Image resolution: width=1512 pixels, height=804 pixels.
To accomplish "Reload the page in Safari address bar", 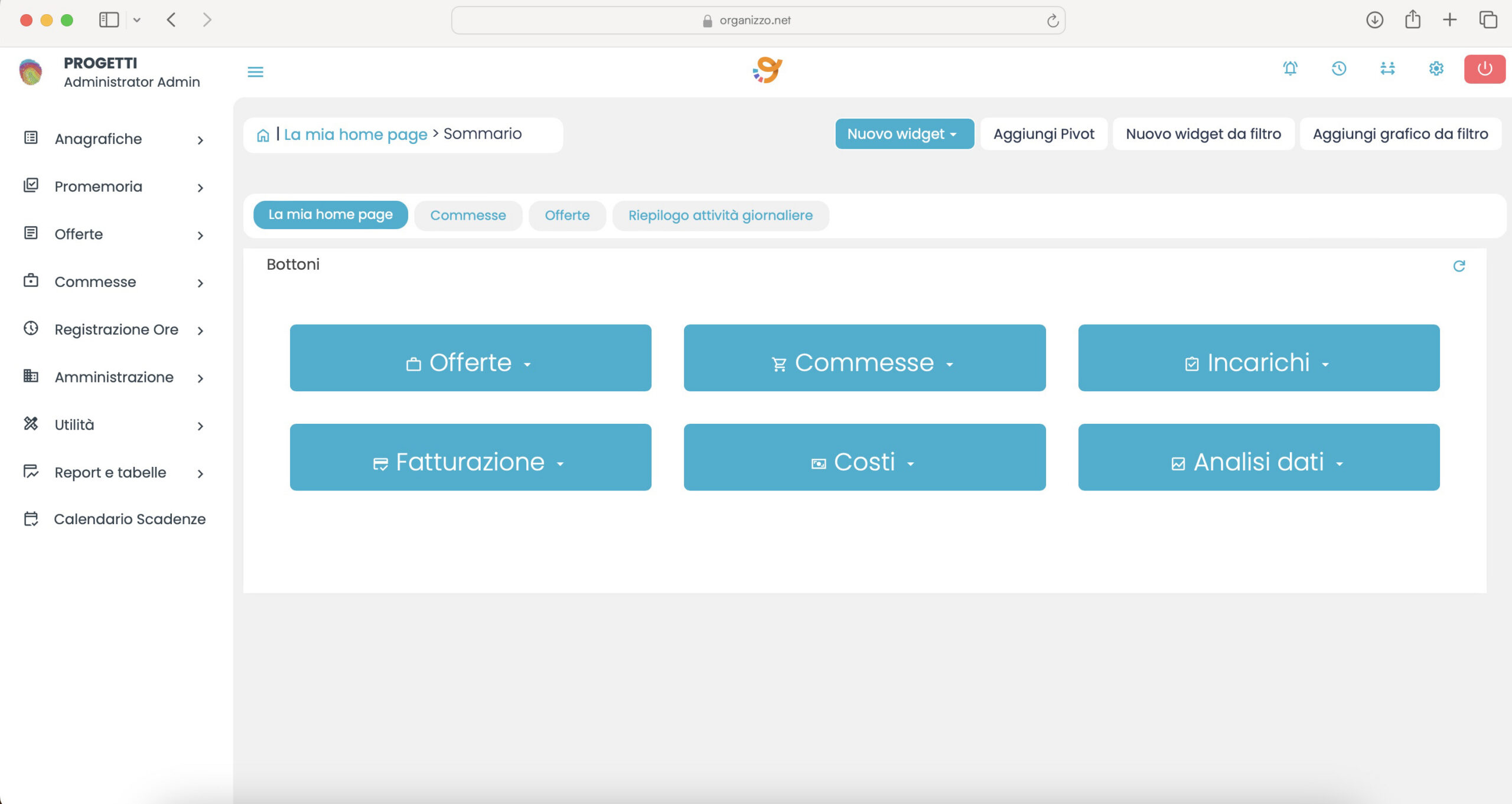I will [x=1052, y=21].
